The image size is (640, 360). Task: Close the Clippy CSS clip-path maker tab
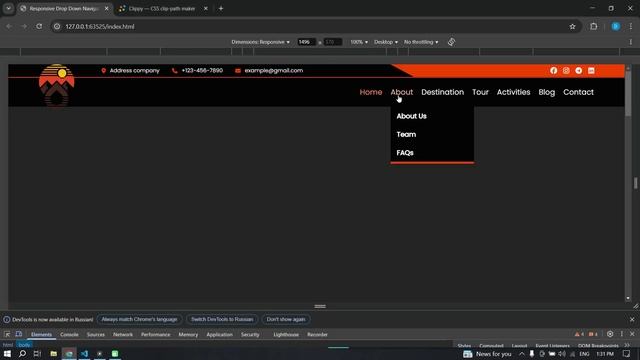click(206, 8)
